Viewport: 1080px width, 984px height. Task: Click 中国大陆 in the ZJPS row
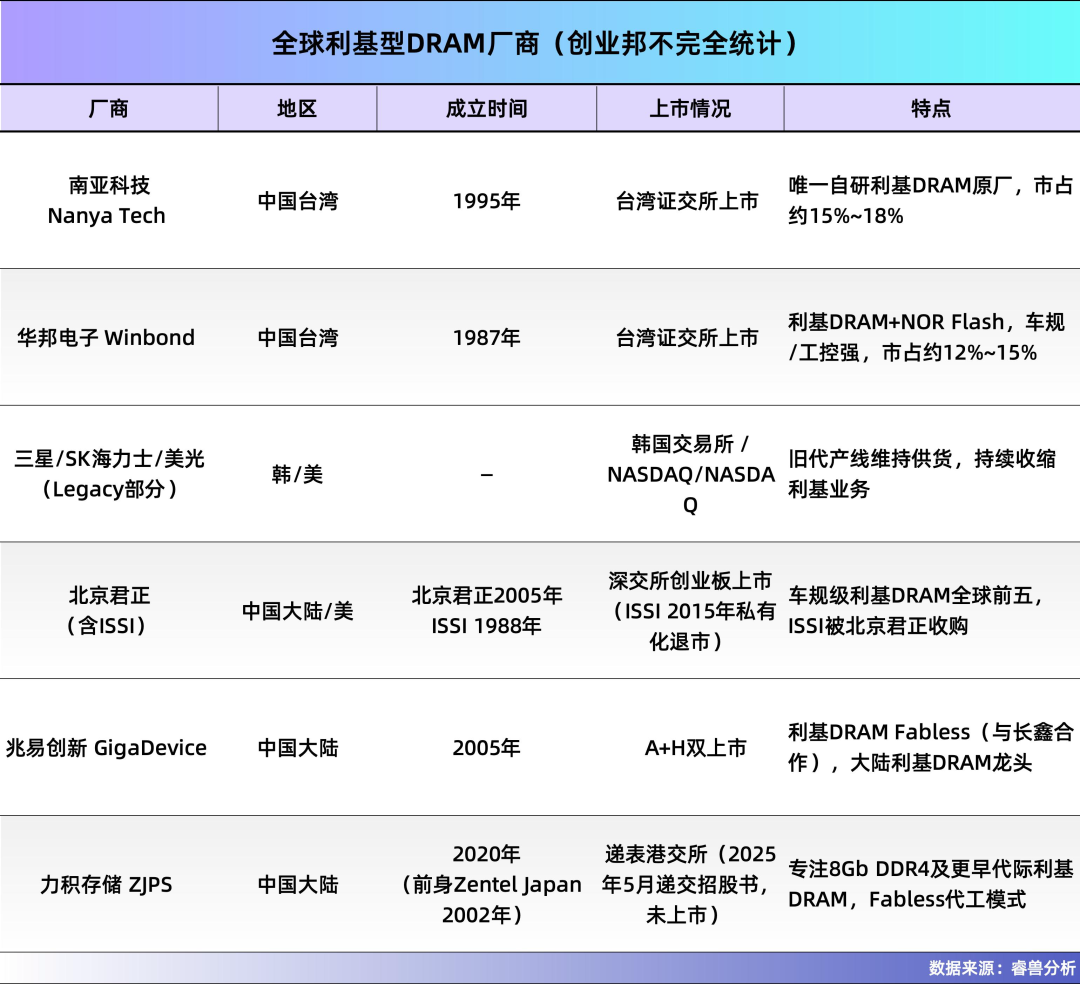point(298,884)
